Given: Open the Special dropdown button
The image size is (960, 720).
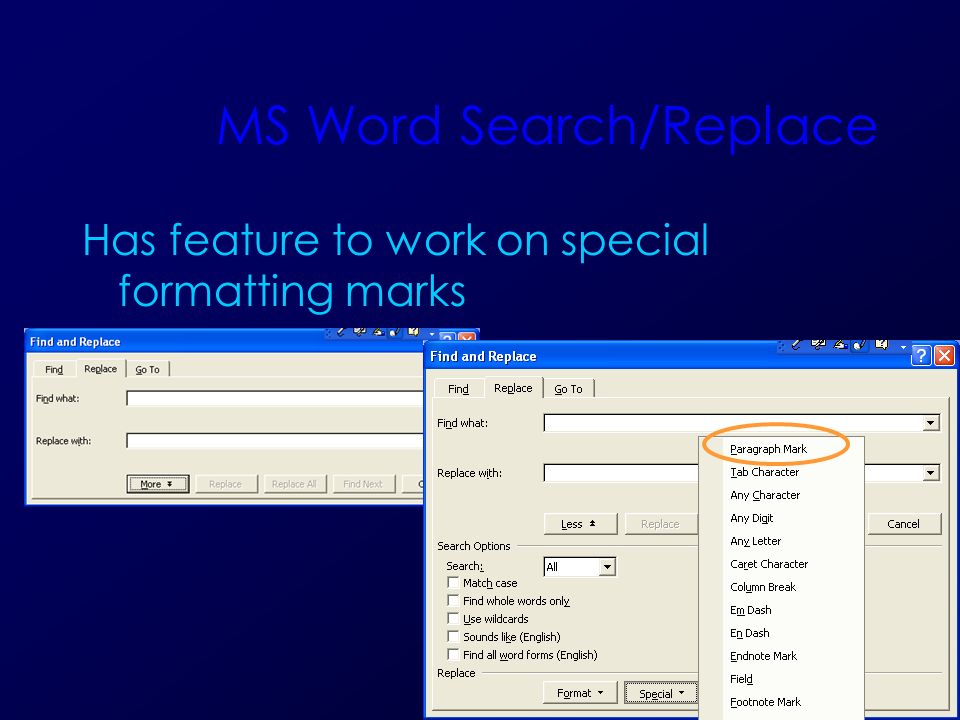Looking at the screenshot, I should (x=661, y=694).
